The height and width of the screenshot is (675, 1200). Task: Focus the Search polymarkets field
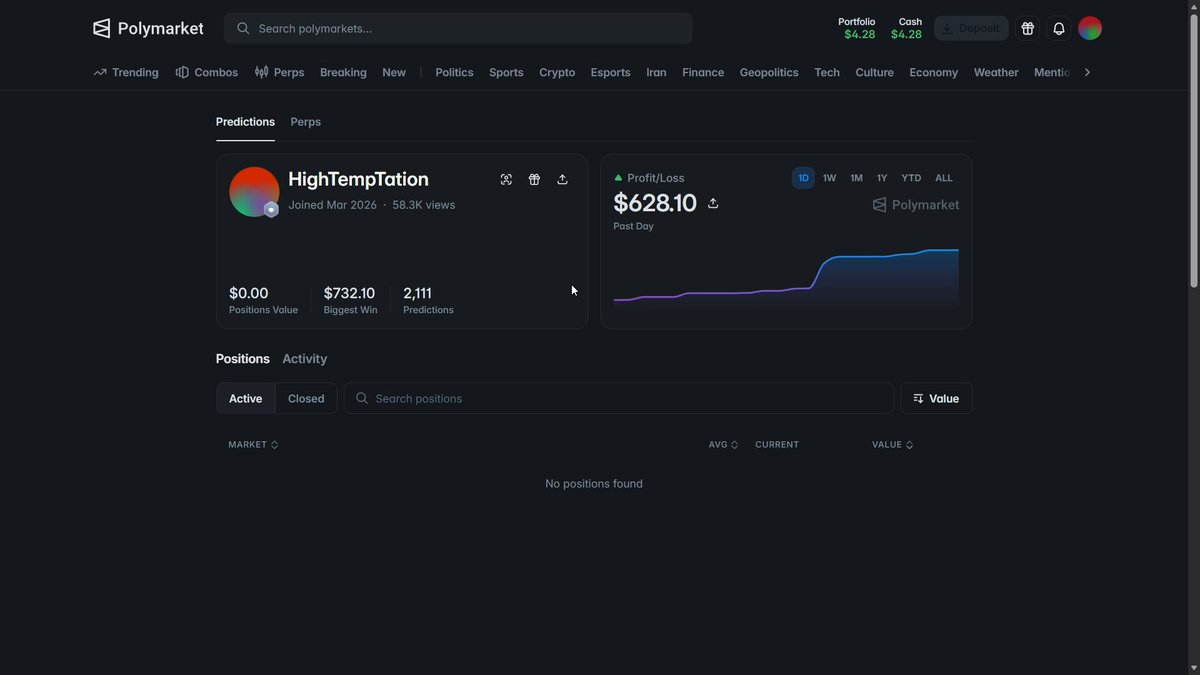click(x=458, y=28)
